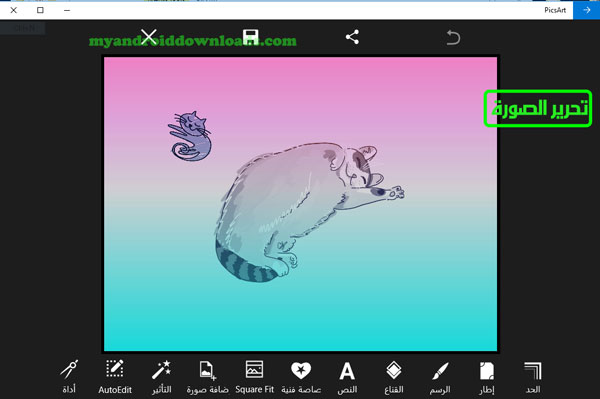The width and height of the screenshot is (600, 399).
Task: Open the Effects (التأثير) magic wand
Action: click(161, 376)
